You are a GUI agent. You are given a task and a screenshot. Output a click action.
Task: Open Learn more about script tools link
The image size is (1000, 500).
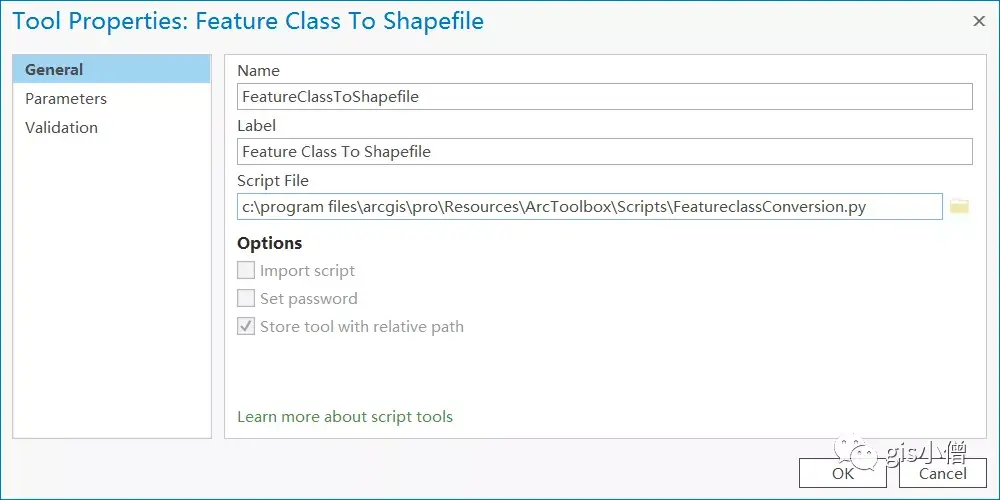coord(345,416)
